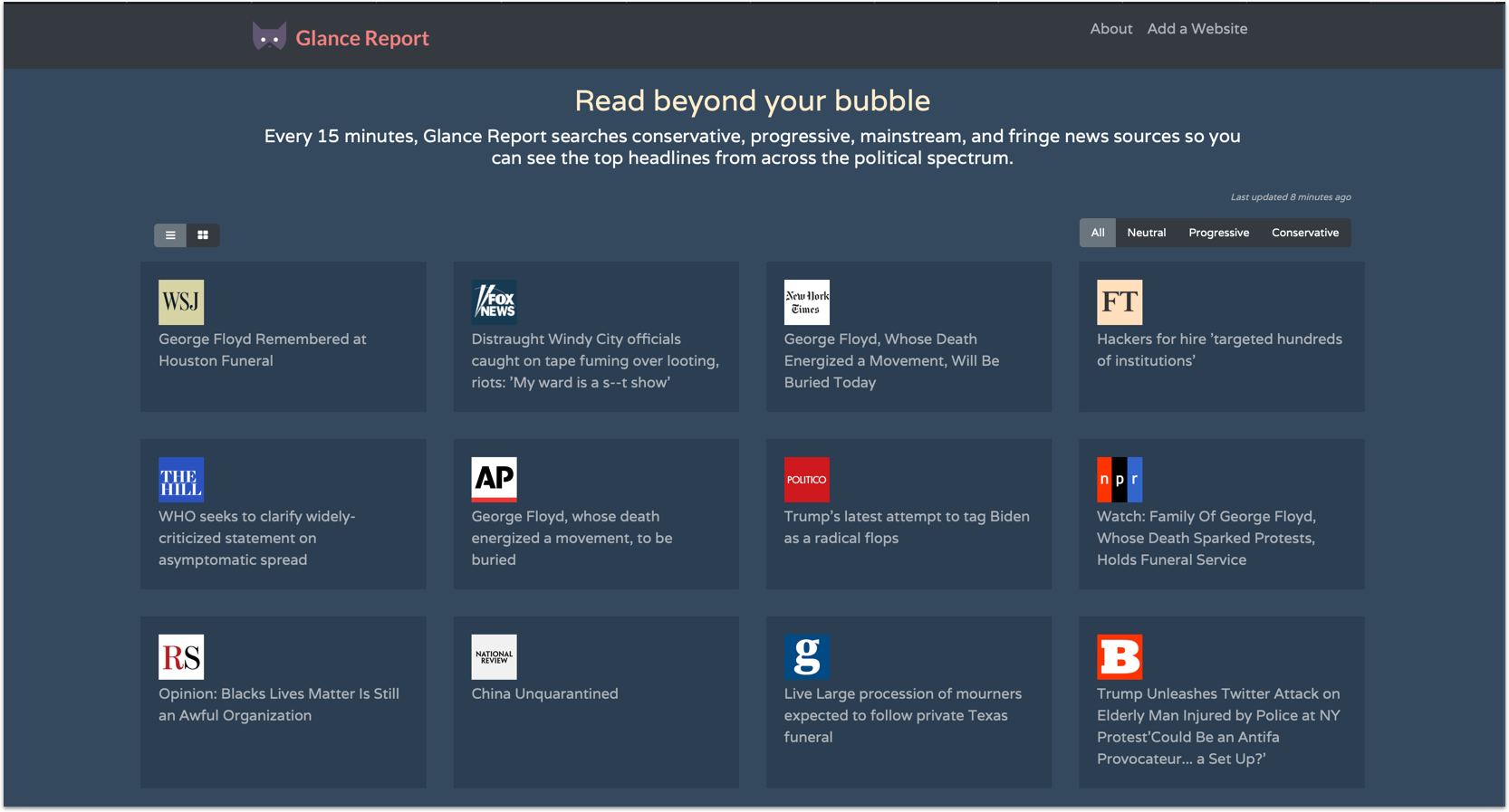This screenshot has width=1509, height=812.
Task: Click the Fox News source logo
Action: (494, 302)
